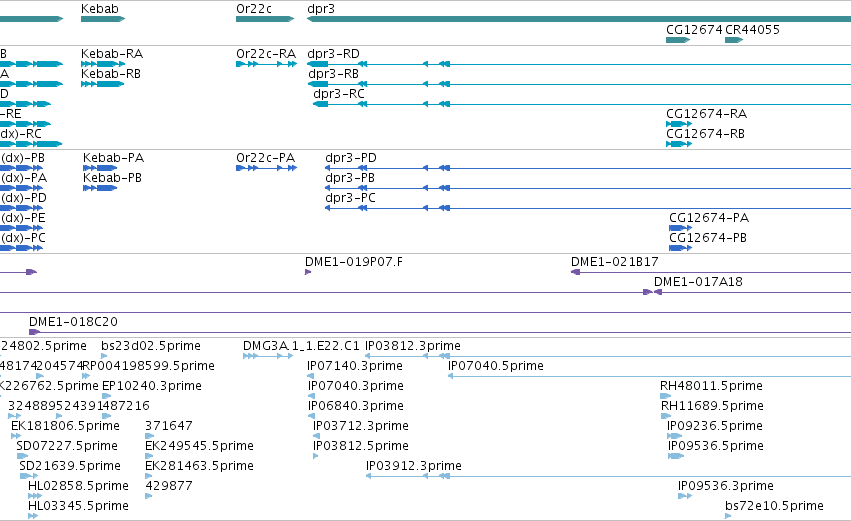This screenshot has height=521, width=851.
Task: Click the RH48011.5prime EST label
Action: pos(712,386)
